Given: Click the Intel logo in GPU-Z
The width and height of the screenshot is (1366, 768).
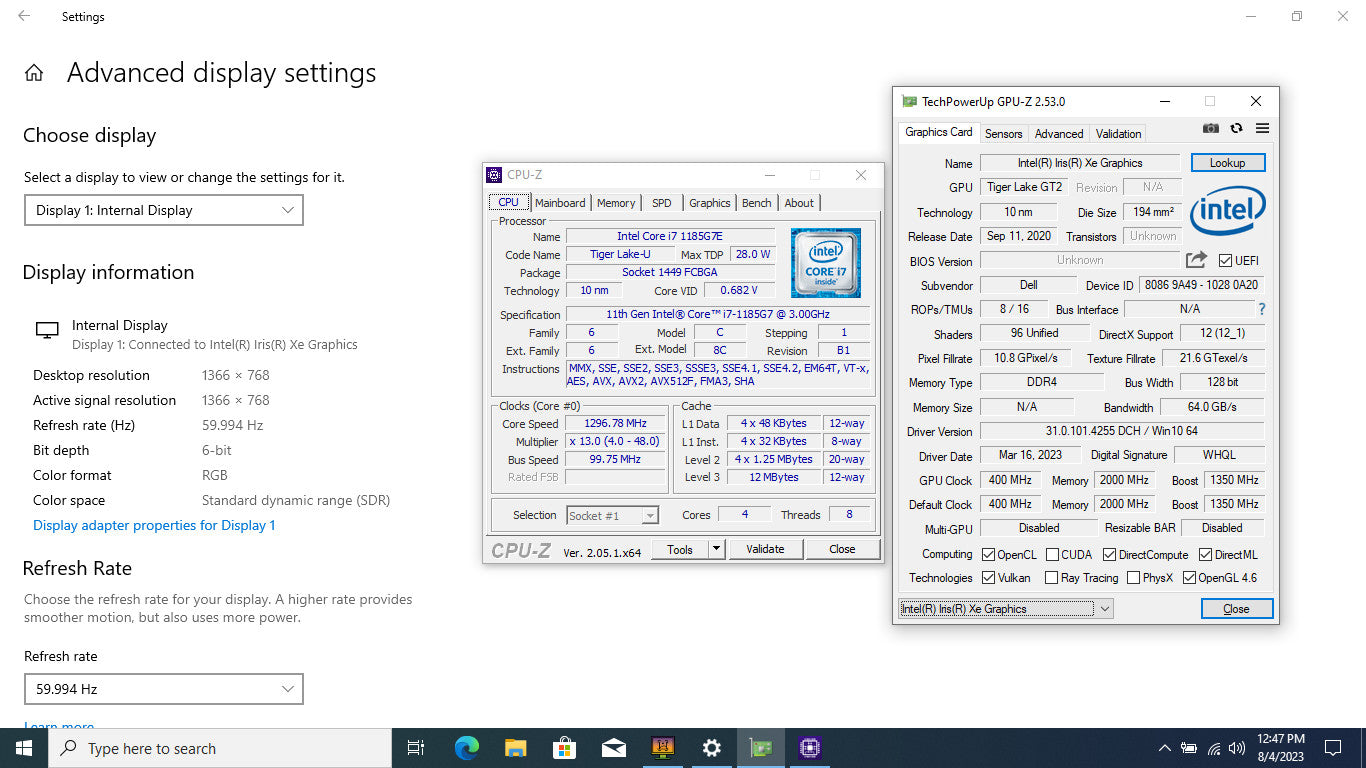Looking at the screenshot, I should 1227,209.
